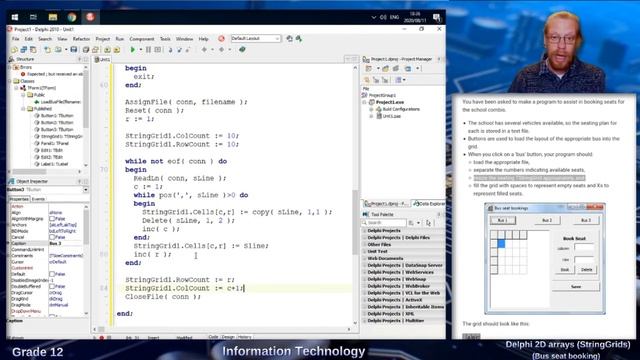This screenshot has width=640, height=360.
Task: Click the first new-items icon in the toolbar
Action: tap(14, 50)
